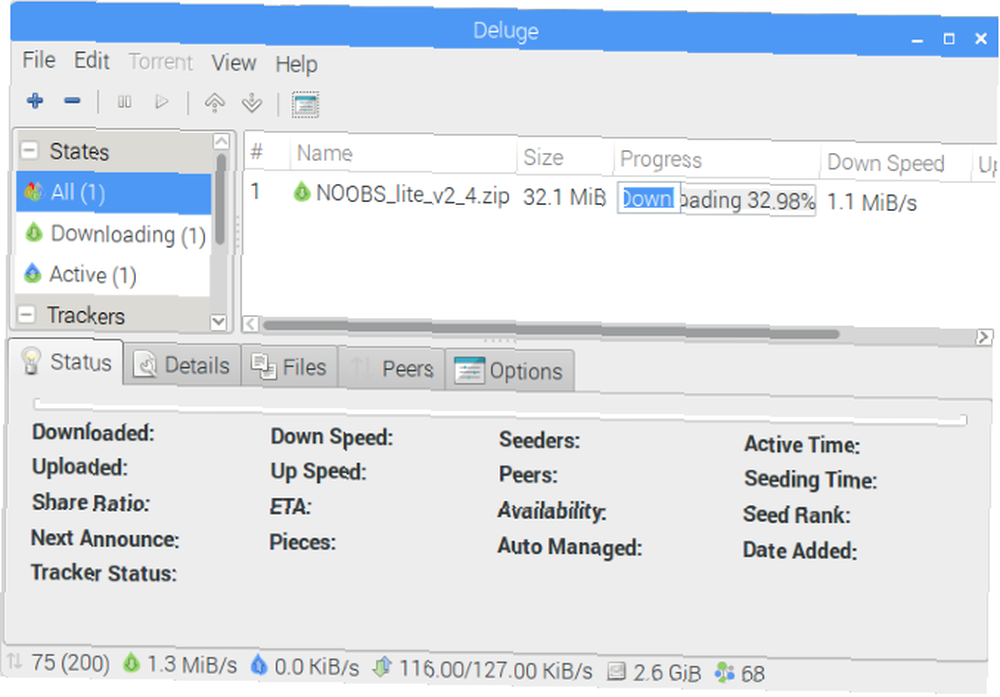Sort torrents by # column

click(x=267, y=152)
